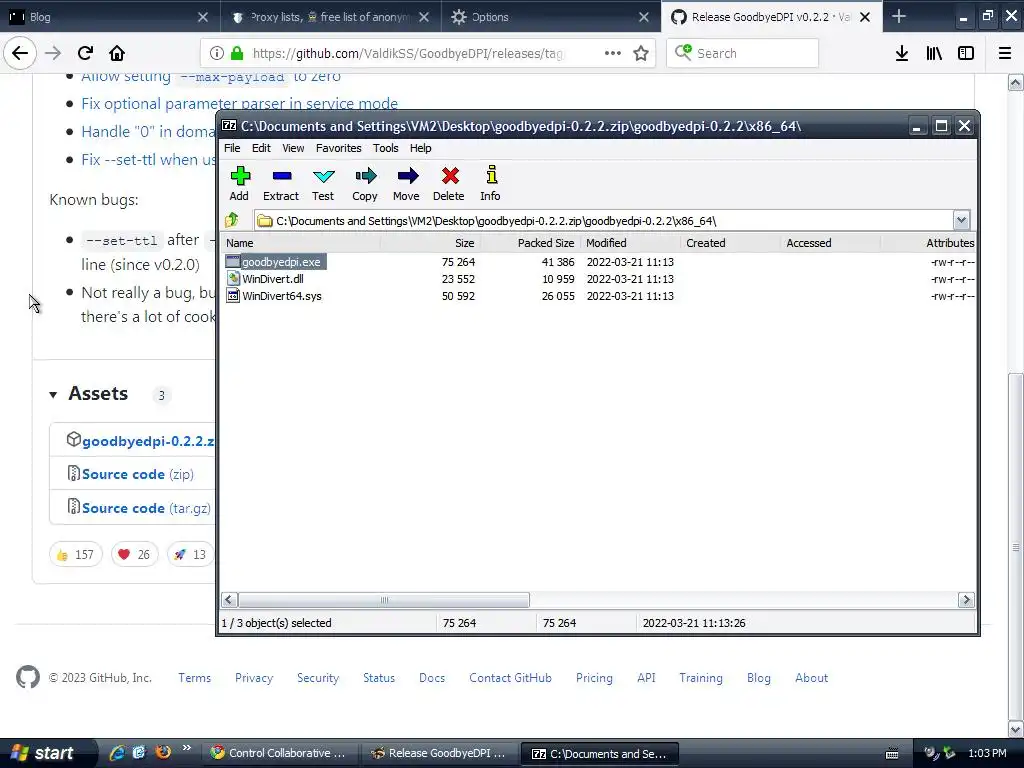1024x768 pixels.
Task: Open the "Fix optional parameter parser" link
Action: point(240,103)
